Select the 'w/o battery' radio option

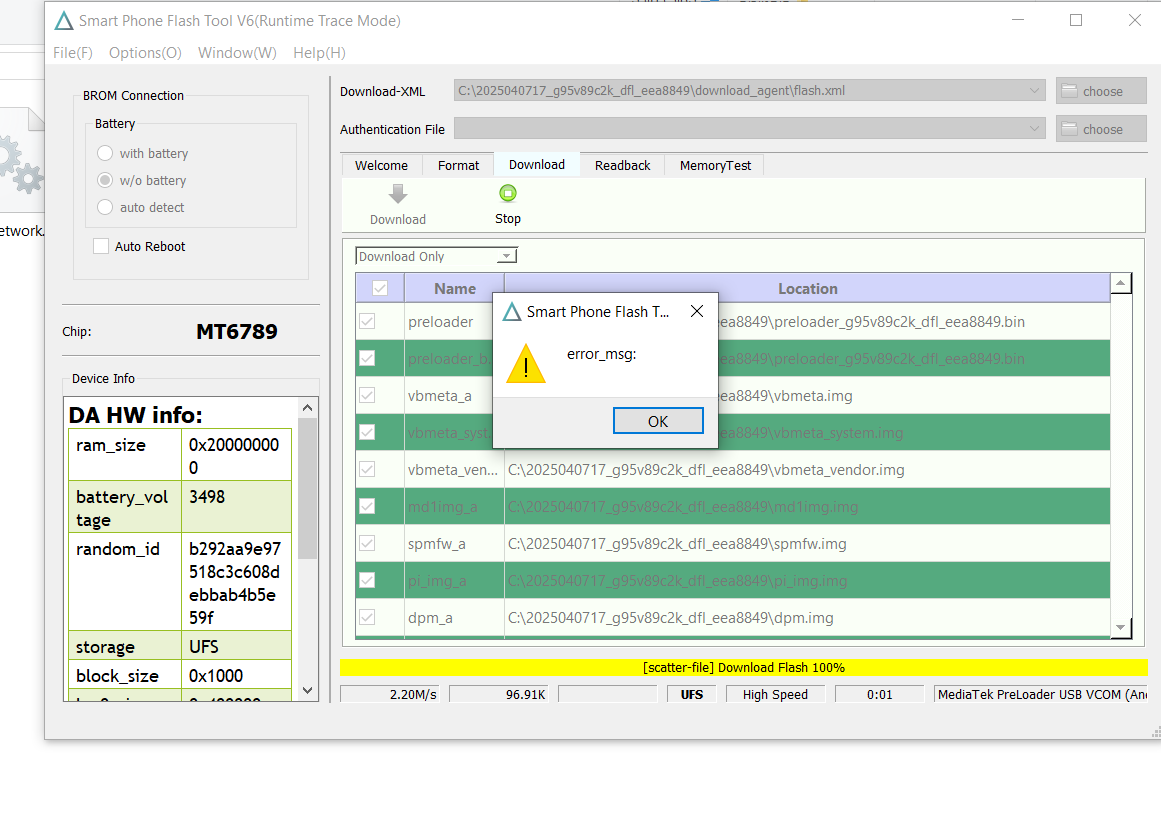click(105, 180)
